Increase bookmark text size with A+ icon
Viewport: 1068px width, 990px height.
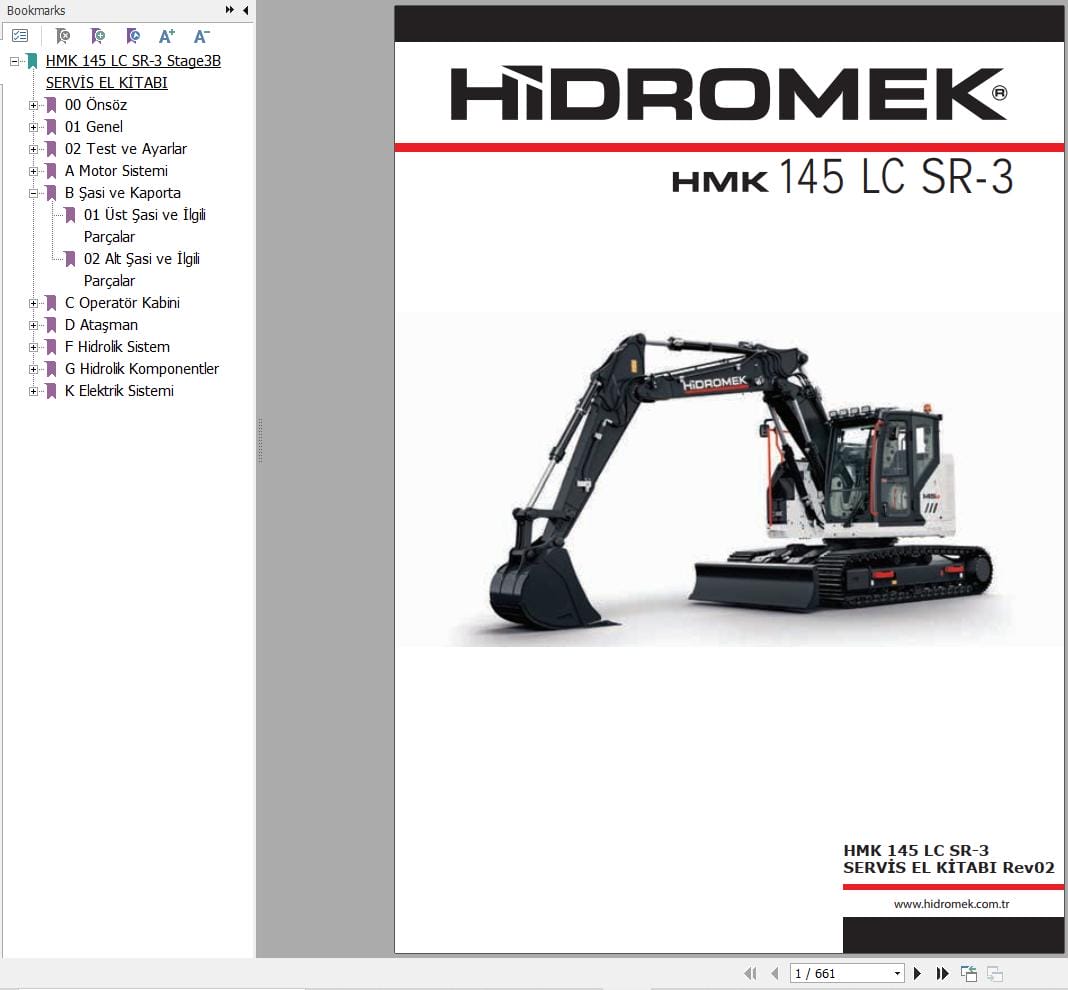click(167, 35)
